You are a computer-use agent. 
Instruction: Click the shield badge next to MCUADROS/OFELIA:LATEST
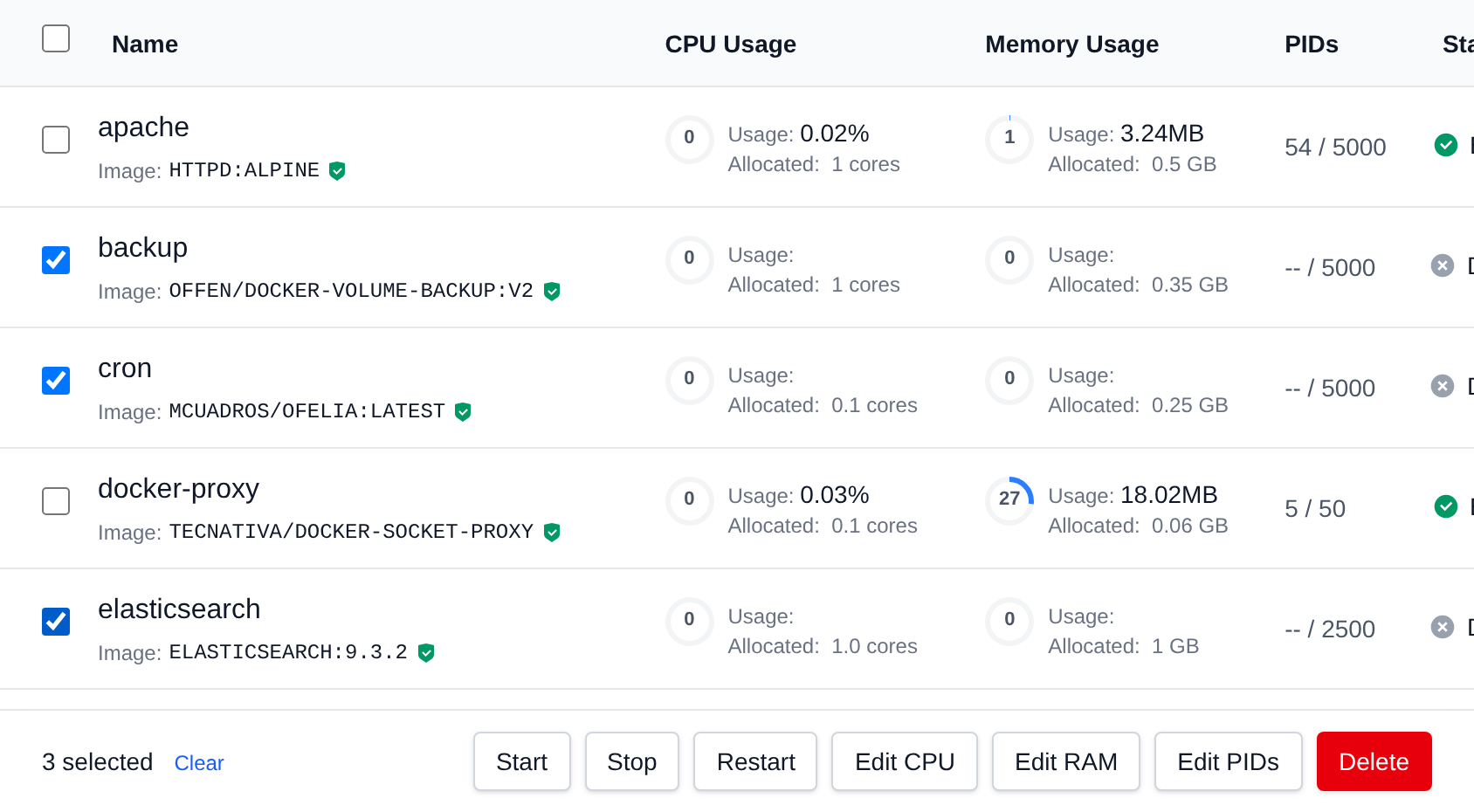(463, 412)
